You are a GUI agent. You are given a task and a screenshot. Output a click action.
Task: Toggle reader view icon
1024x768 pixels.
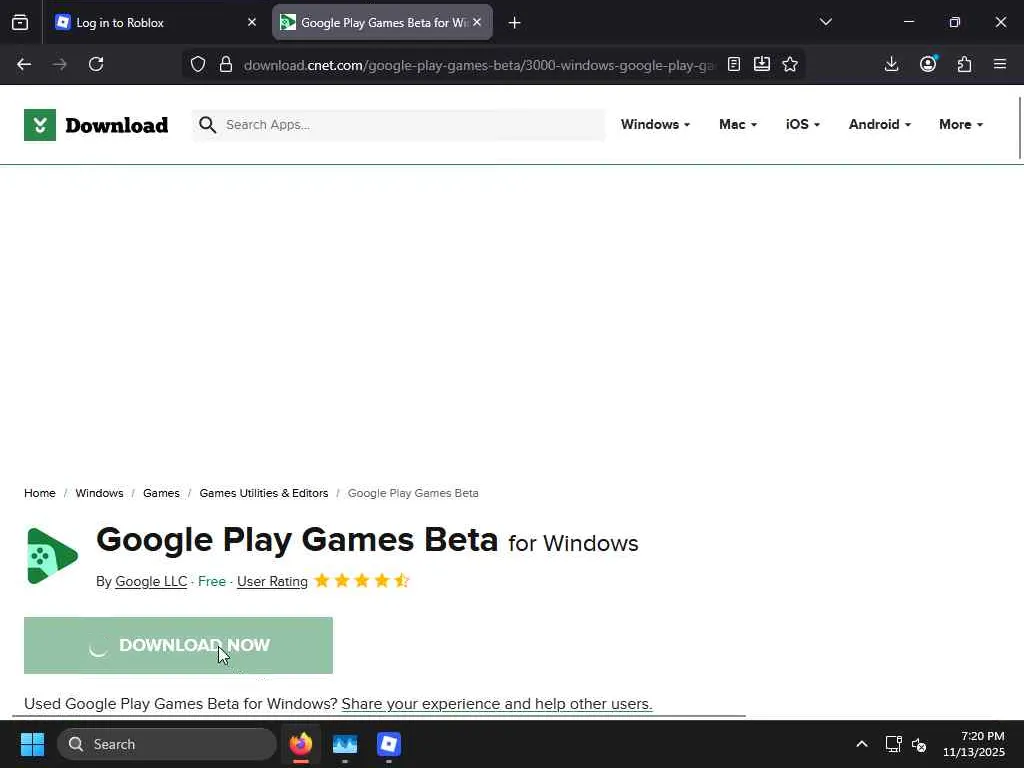734,64
